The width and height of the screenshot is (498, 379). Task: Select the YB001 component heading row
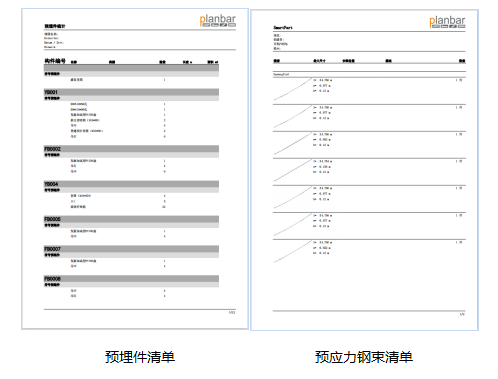[x=131, y=92]
